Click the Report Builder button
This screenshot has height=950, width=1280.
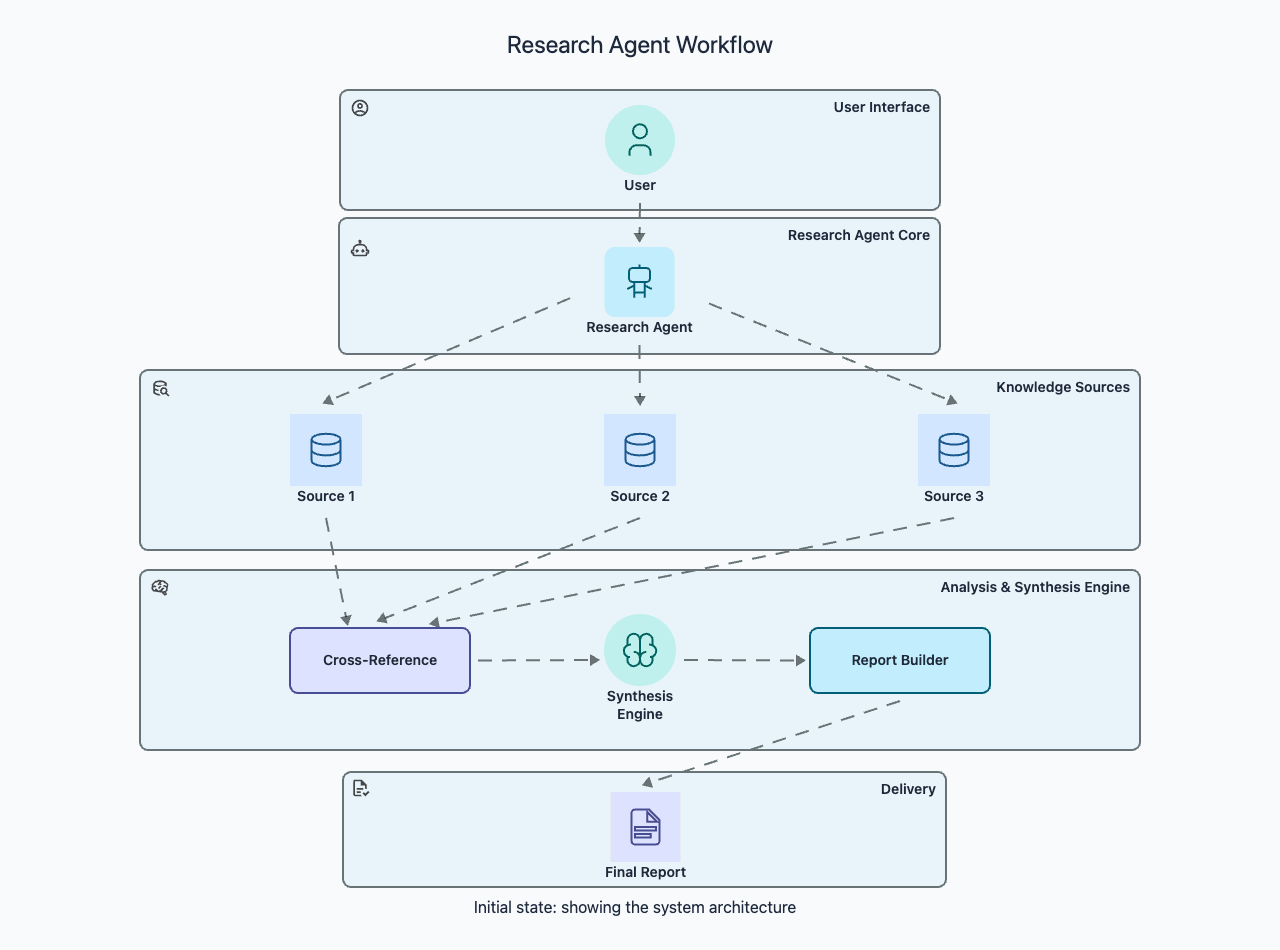[899, 660]
